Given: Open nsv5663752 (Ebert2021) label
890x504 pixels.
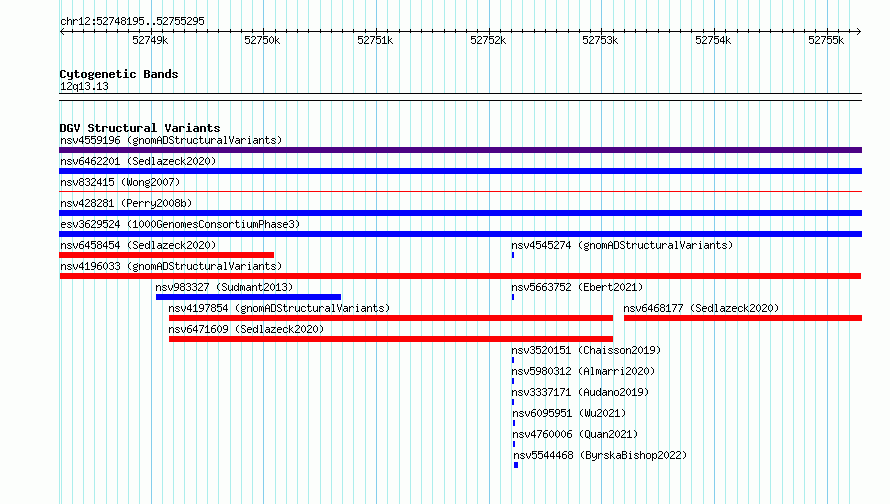Looking at the screenshot, I should click(x=577, y=287).
